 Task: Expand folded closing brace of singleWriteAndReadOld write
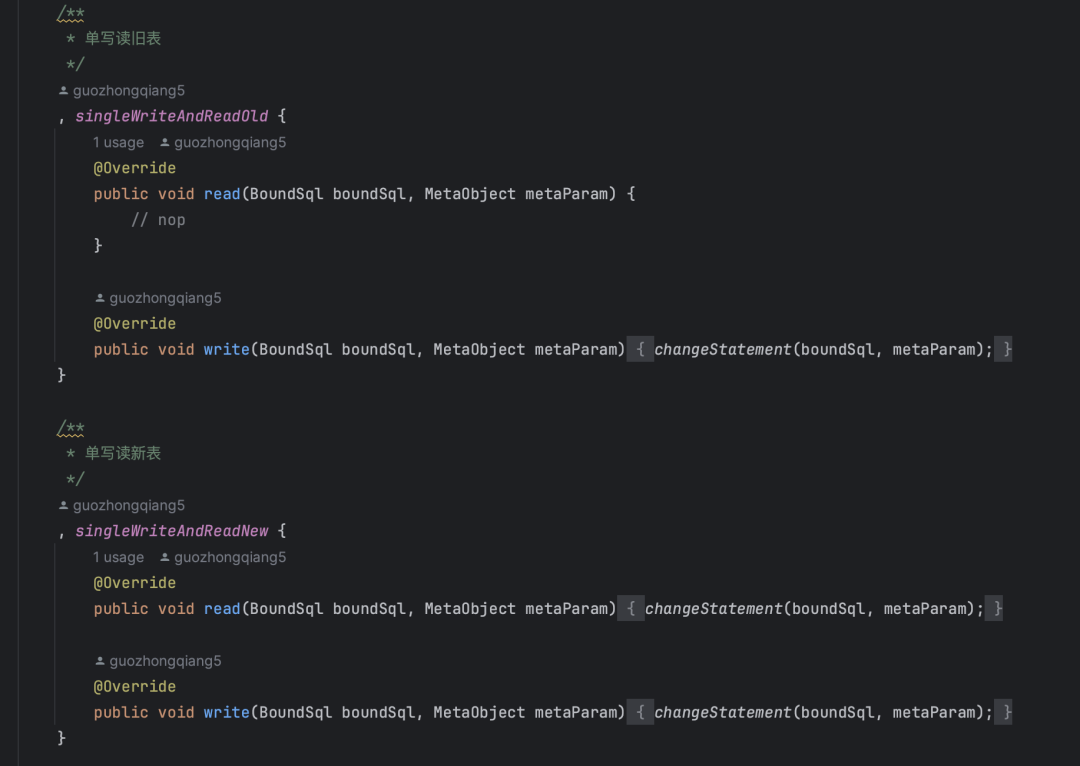click(1004, 349)
